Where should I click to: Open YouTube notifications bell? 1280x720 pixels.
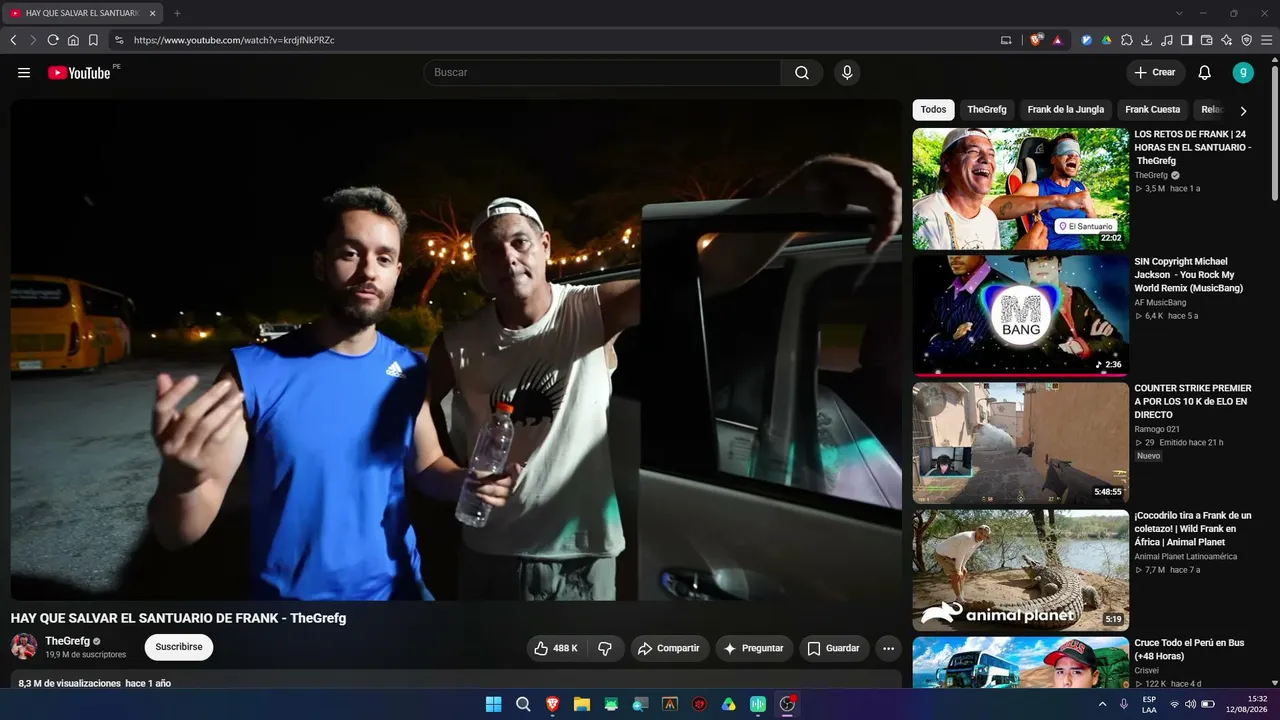coord(1205,73)
